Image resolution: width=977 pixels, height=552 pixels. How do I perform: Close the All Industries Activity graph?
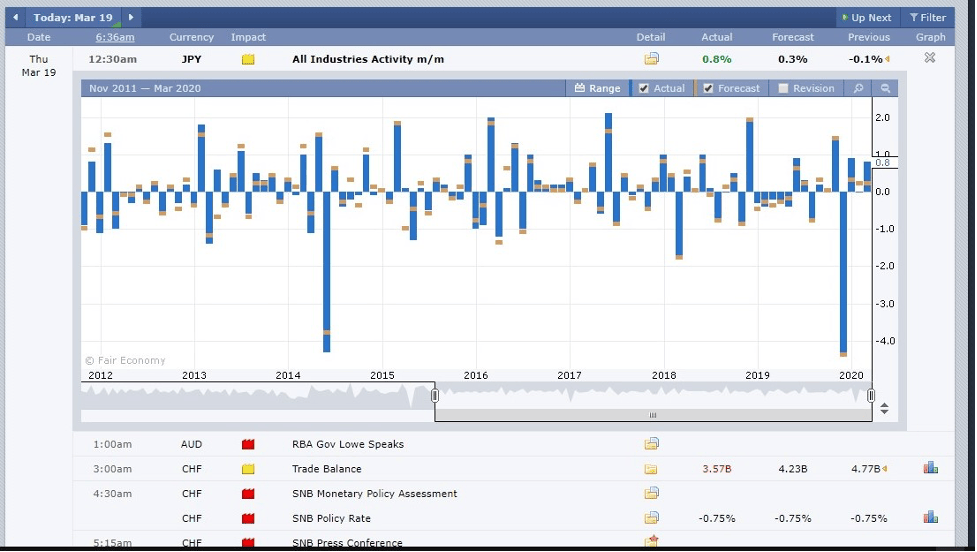pyautogui.click(x=930, y=58)
